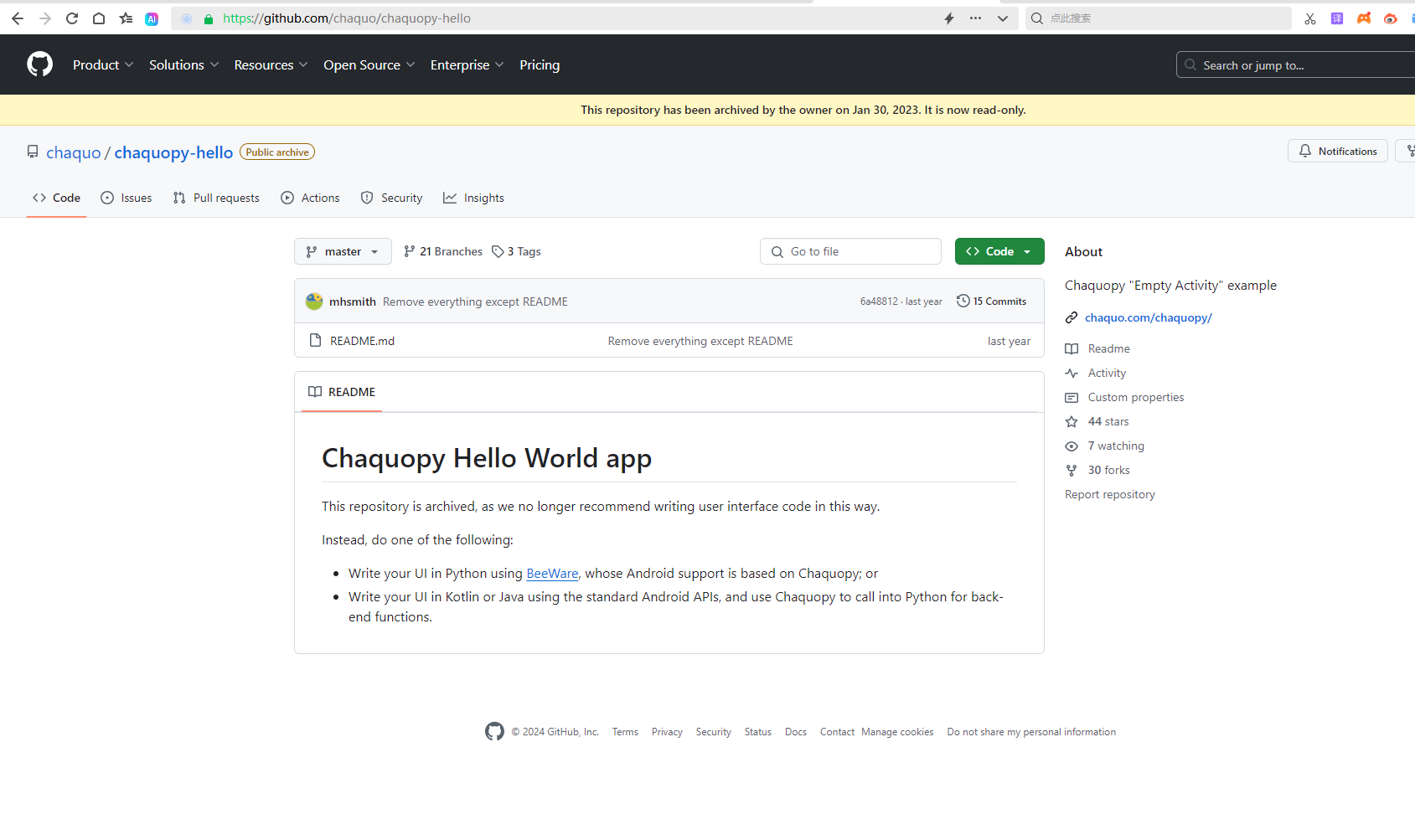Open commit history via the clock icon

(x=961, y=301)
